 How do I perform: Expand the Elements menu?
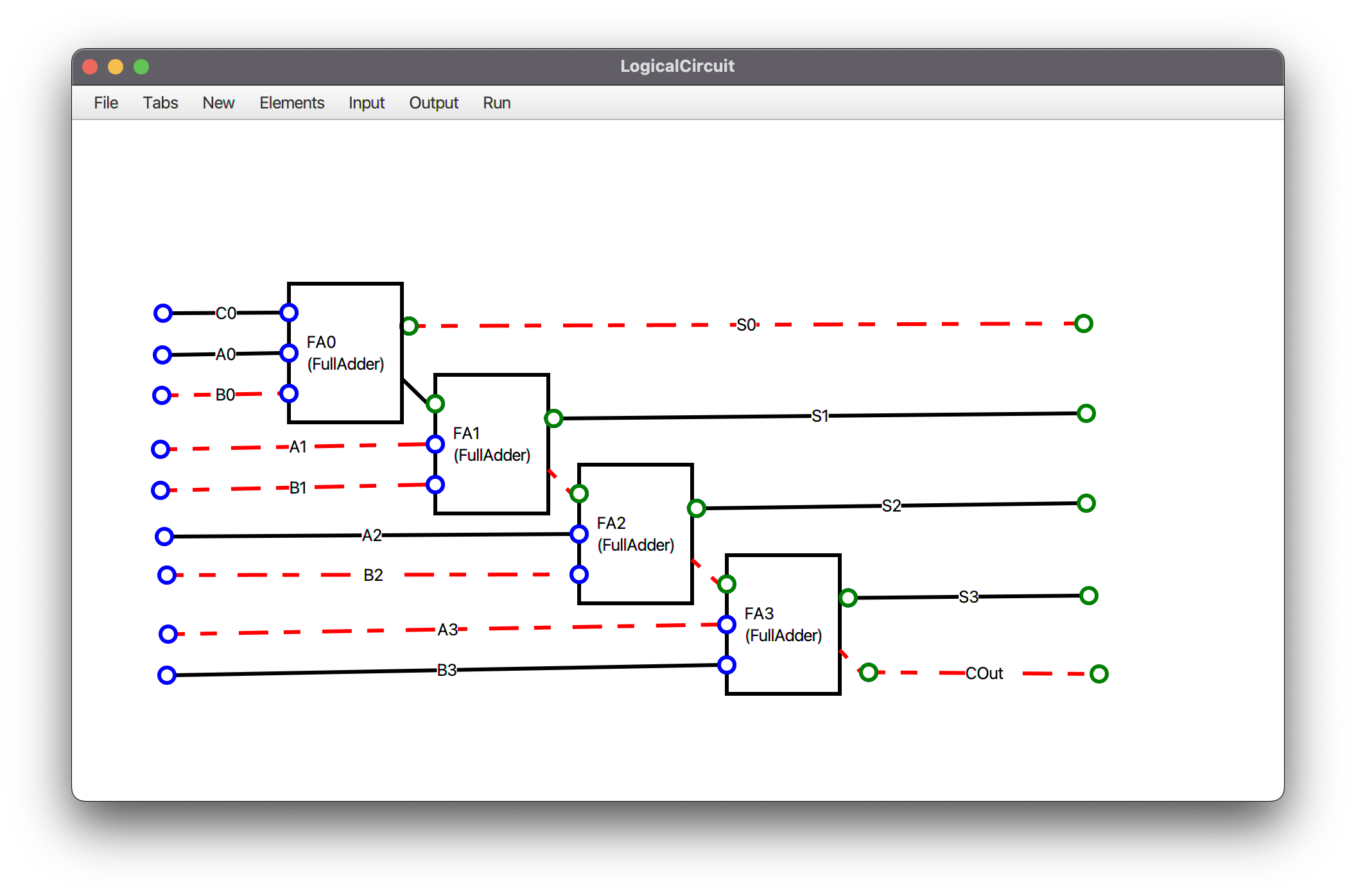click(x=291, y=103)
